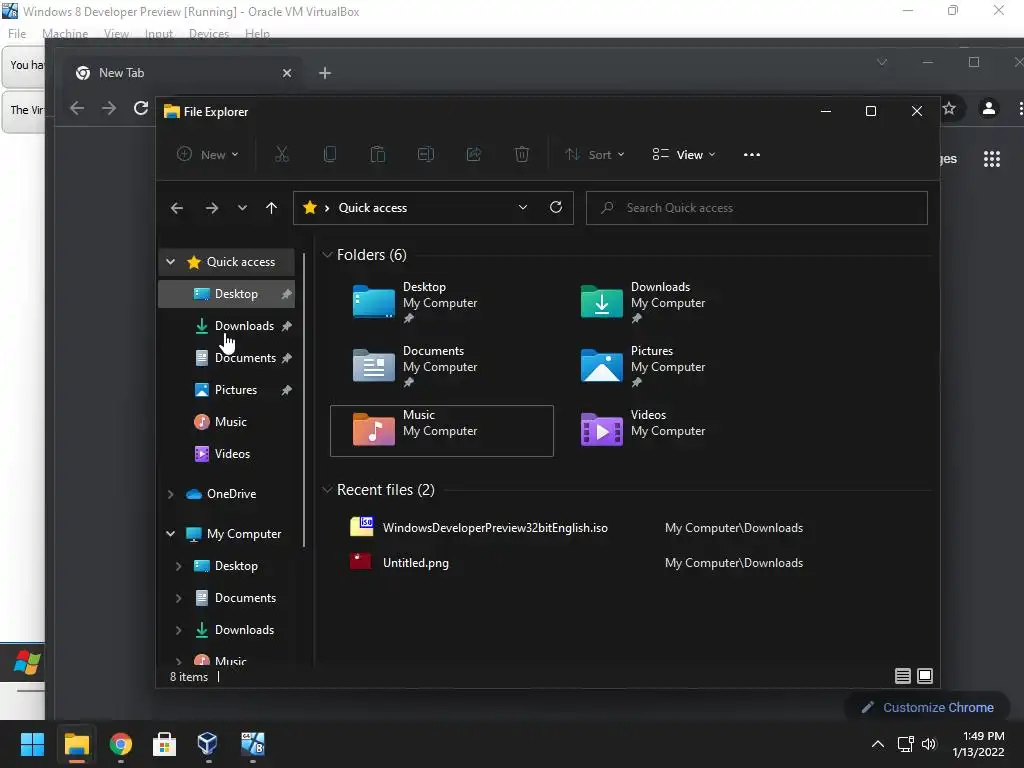Open the VirtualBox Devices menu
The image size is (1024, 768).
(209, 33)
